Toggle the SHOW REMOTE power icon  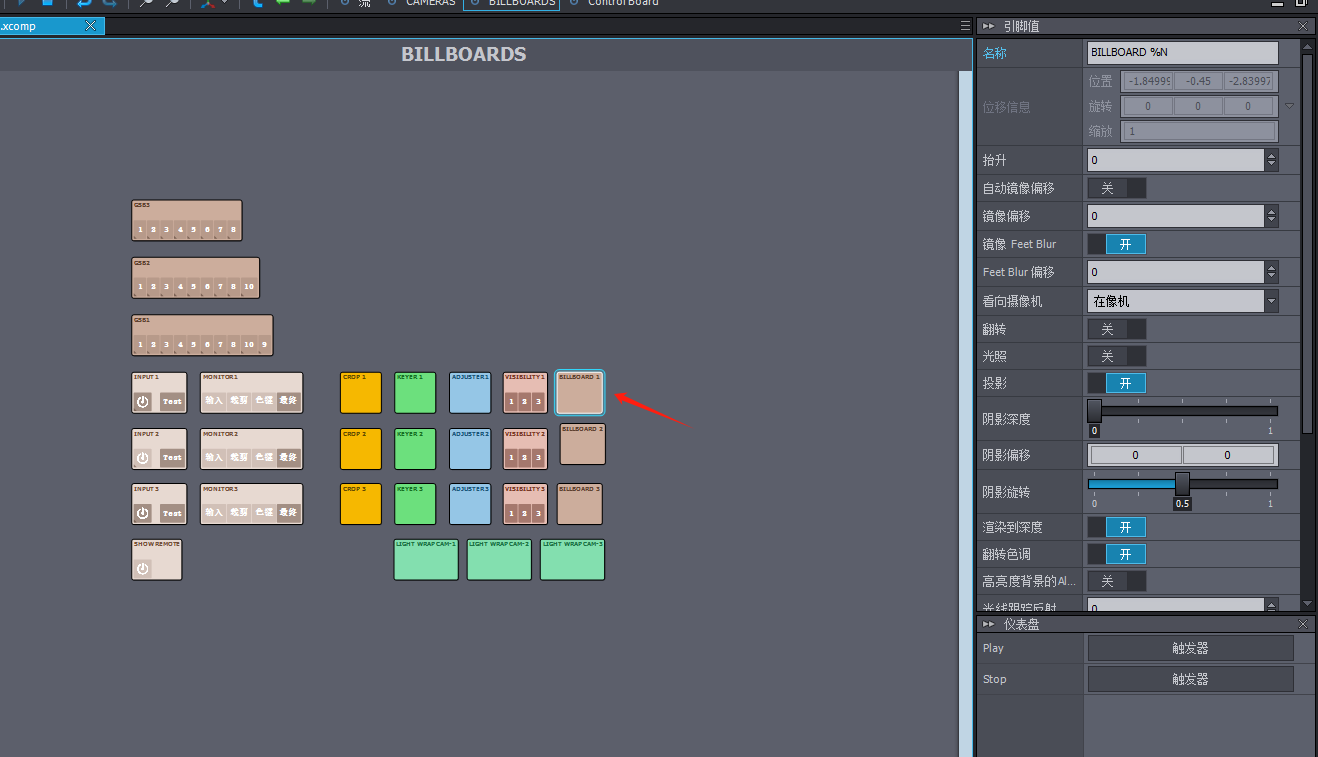(143, 568)
